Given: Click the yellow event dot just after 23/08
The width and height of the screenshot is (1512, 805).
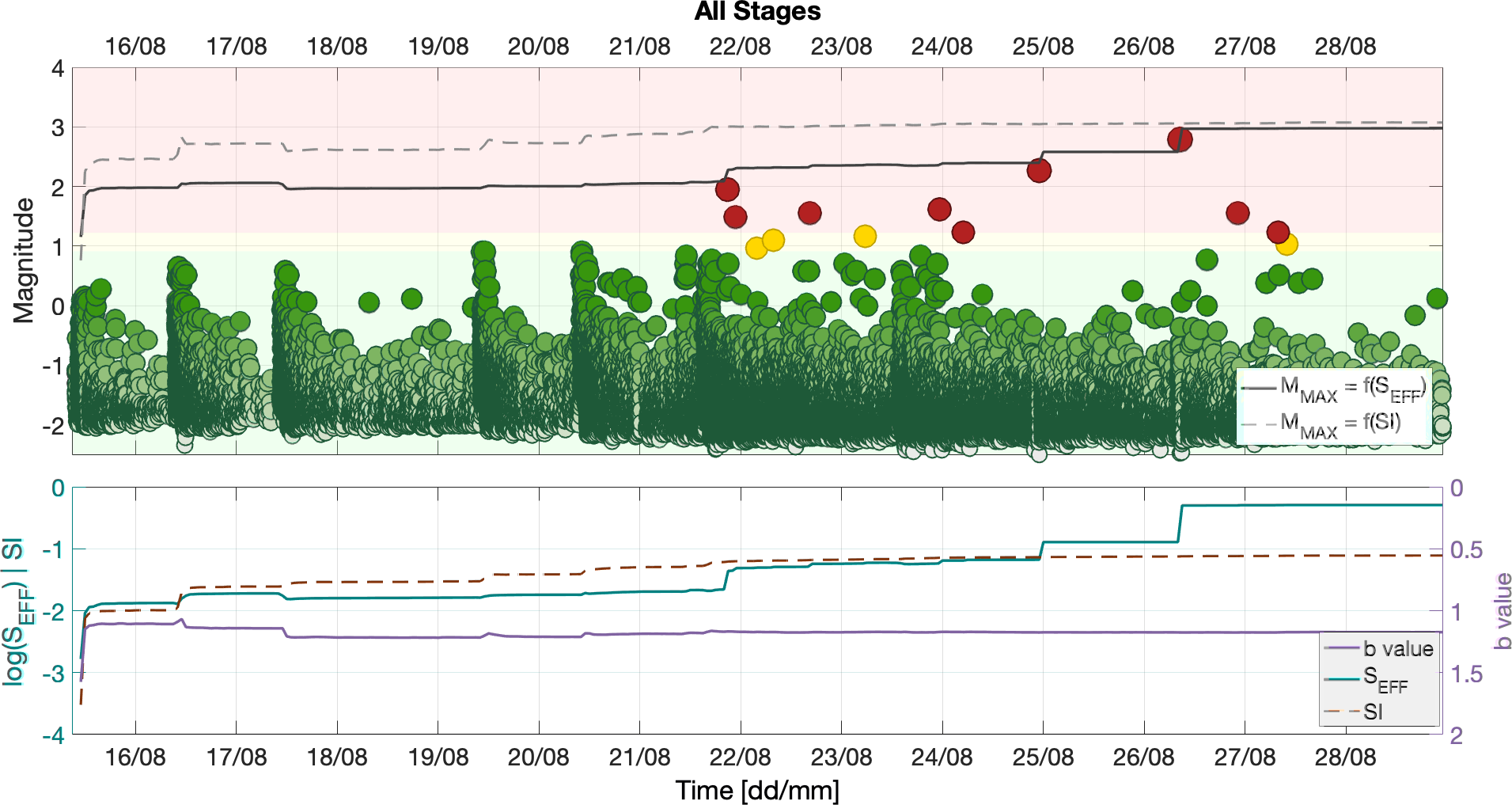Looking at the screenshot, I should pos(865,236).
